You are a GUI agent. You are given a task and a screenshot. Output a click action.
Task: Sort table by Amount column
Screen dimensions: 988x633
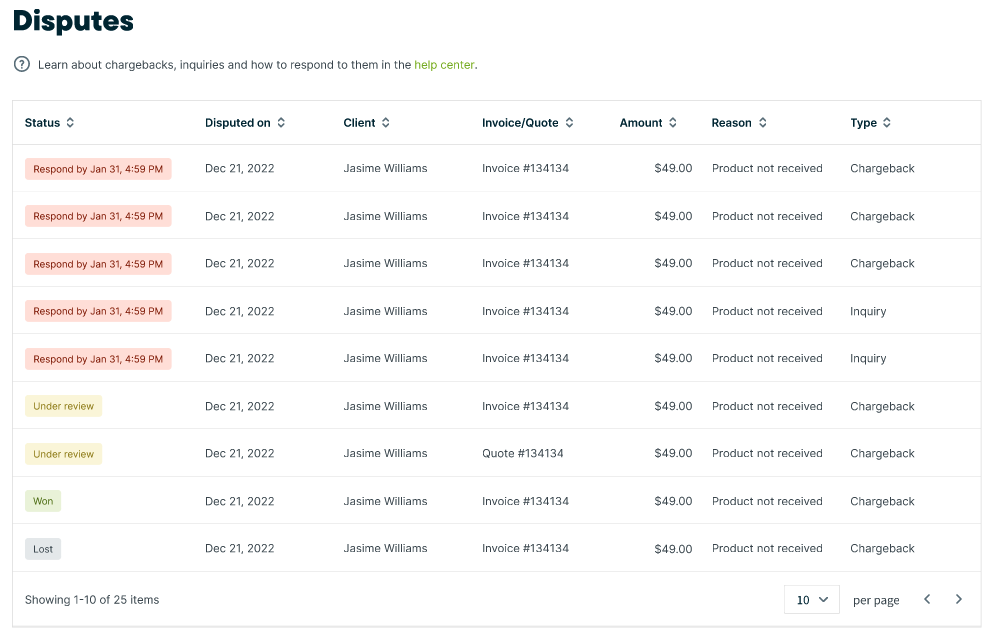pos(673,123)
